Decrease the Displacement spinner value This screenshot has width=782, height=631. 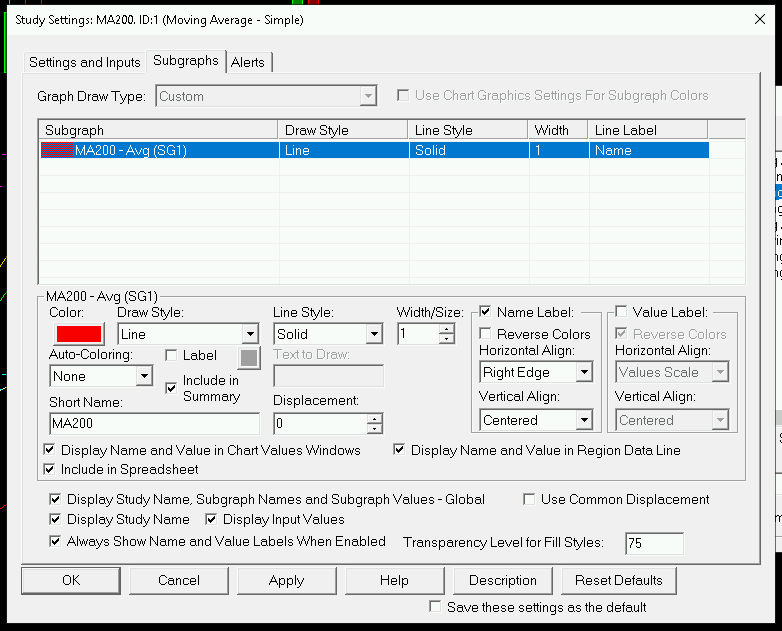pos(374,429)
